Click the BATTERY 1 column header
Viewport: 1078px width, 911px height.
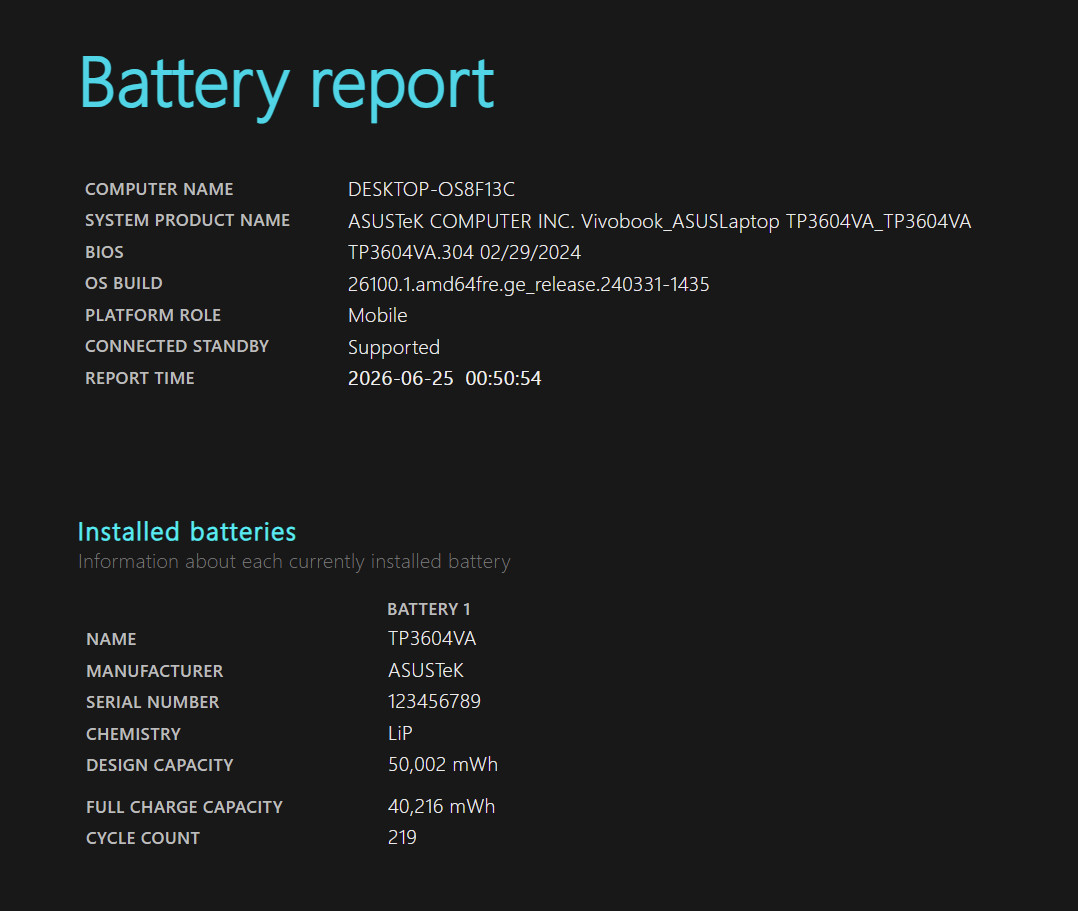coord(428,609)
